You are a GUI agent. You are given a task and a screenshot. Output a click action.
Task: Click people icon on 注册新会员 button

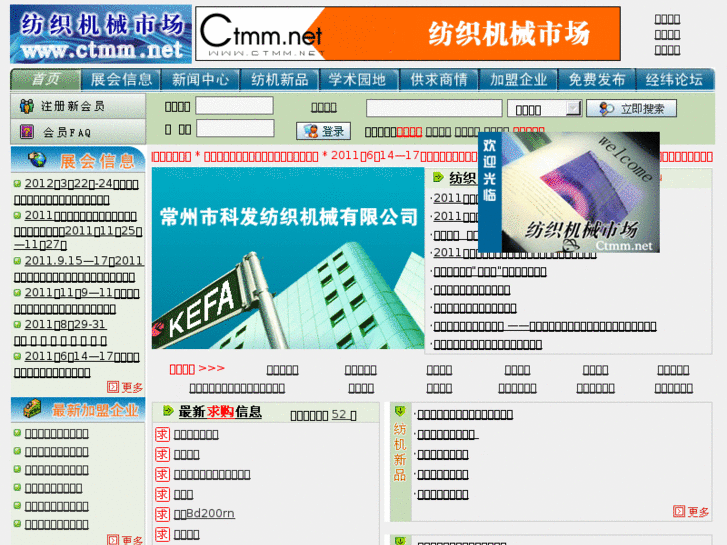[27, 106]
